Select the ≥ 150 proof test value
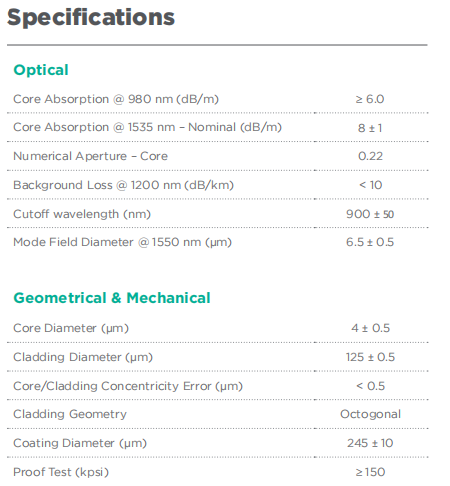 pos(370,472)
